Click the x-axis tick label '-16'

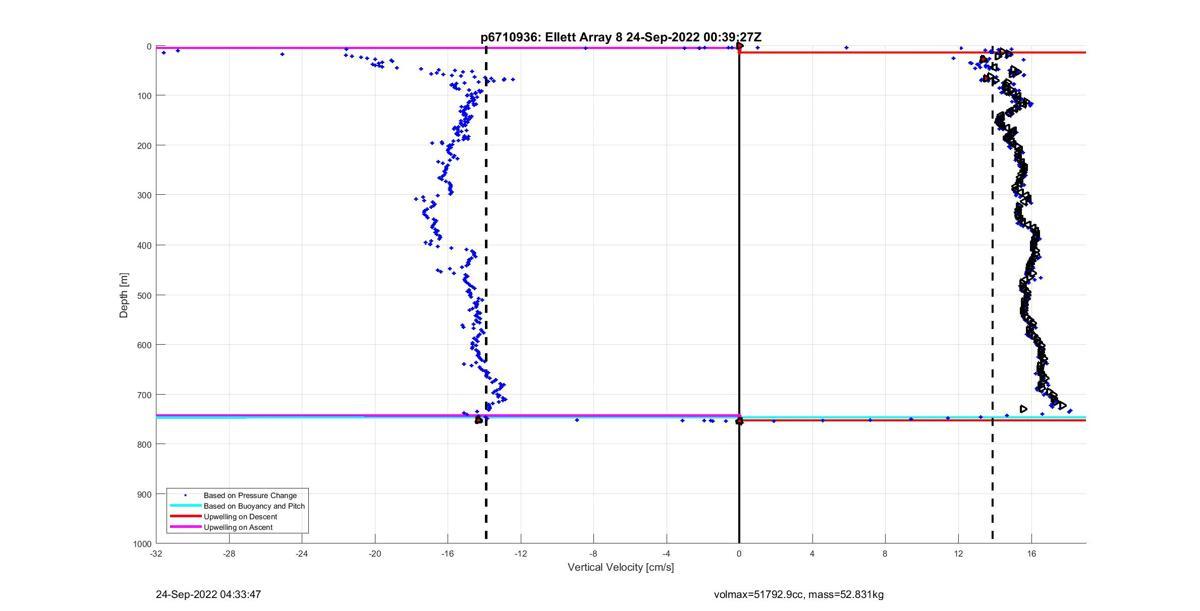[x=448, y=553]
